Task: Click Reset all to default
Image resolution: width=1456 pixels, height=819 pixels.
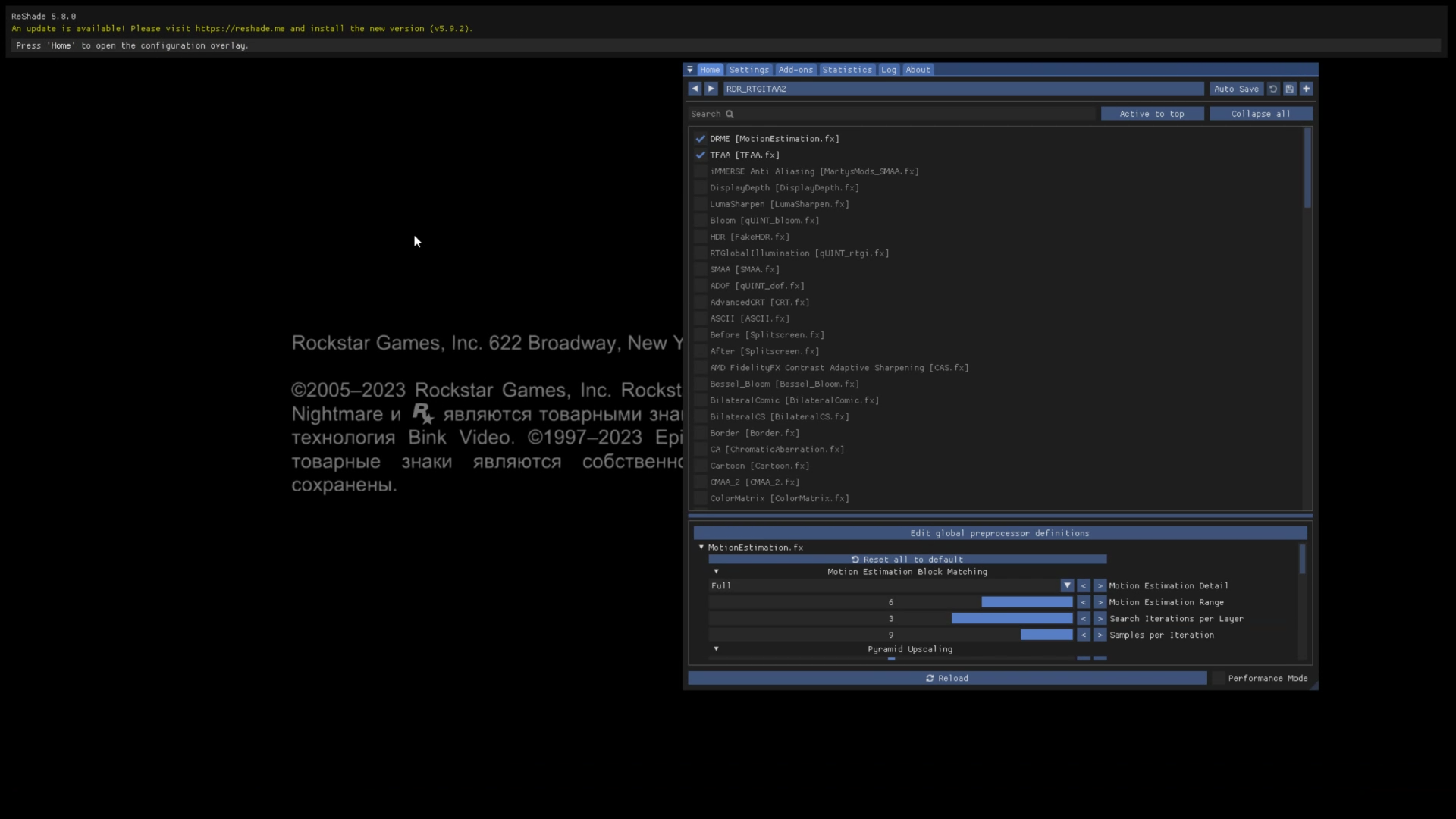Action: tap(907, 560)
